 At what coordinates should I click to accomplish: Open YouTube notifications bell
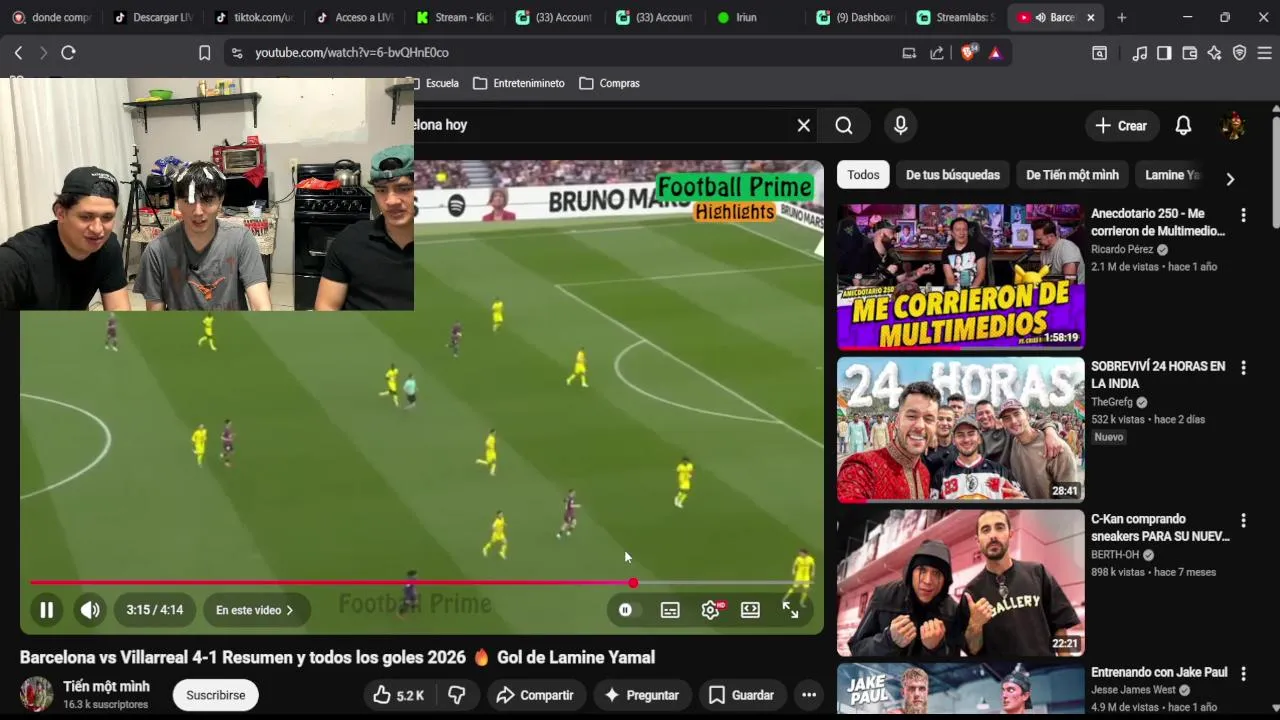pyautogui.click(x=1183, y=125)
